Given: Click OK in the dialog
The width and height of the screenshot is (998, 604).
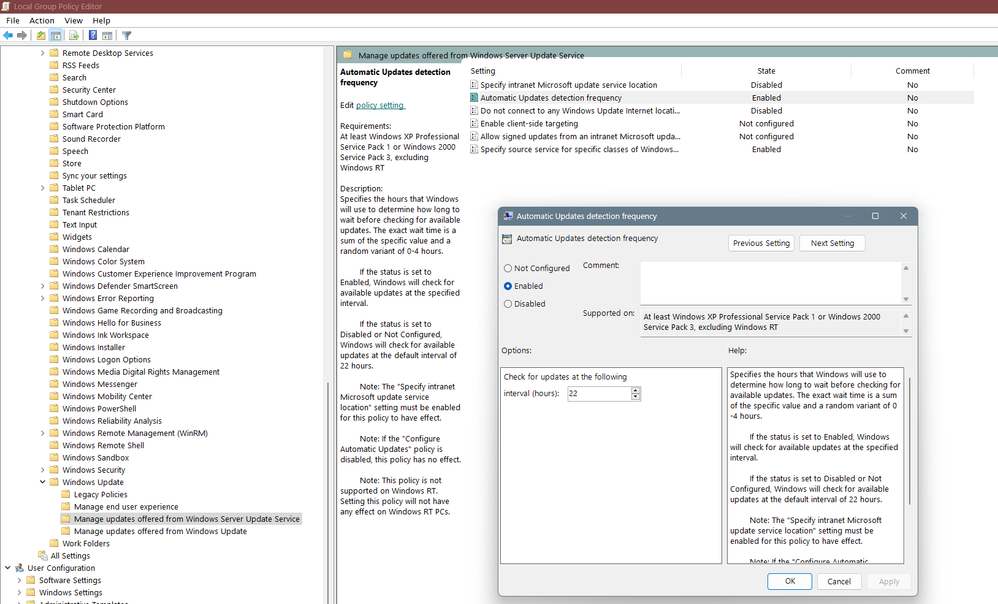Looking at the screenshot, I should (x=790, y=581).
